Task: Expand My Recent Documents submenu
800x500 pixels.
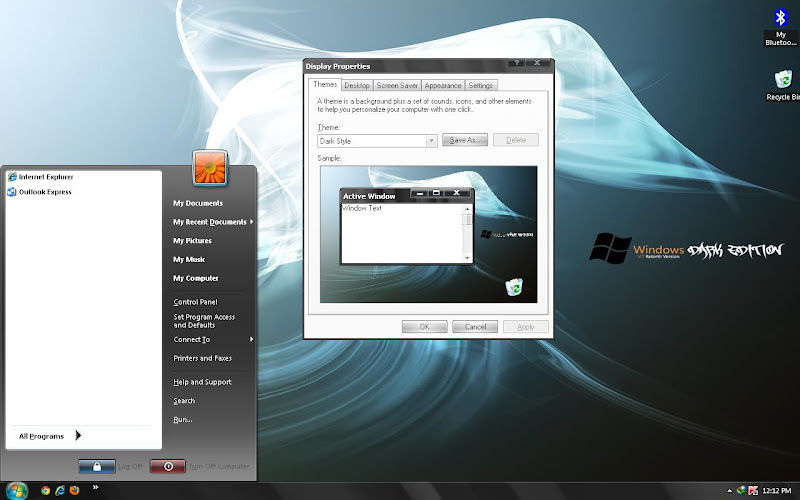Action: [x=211, y=222]
